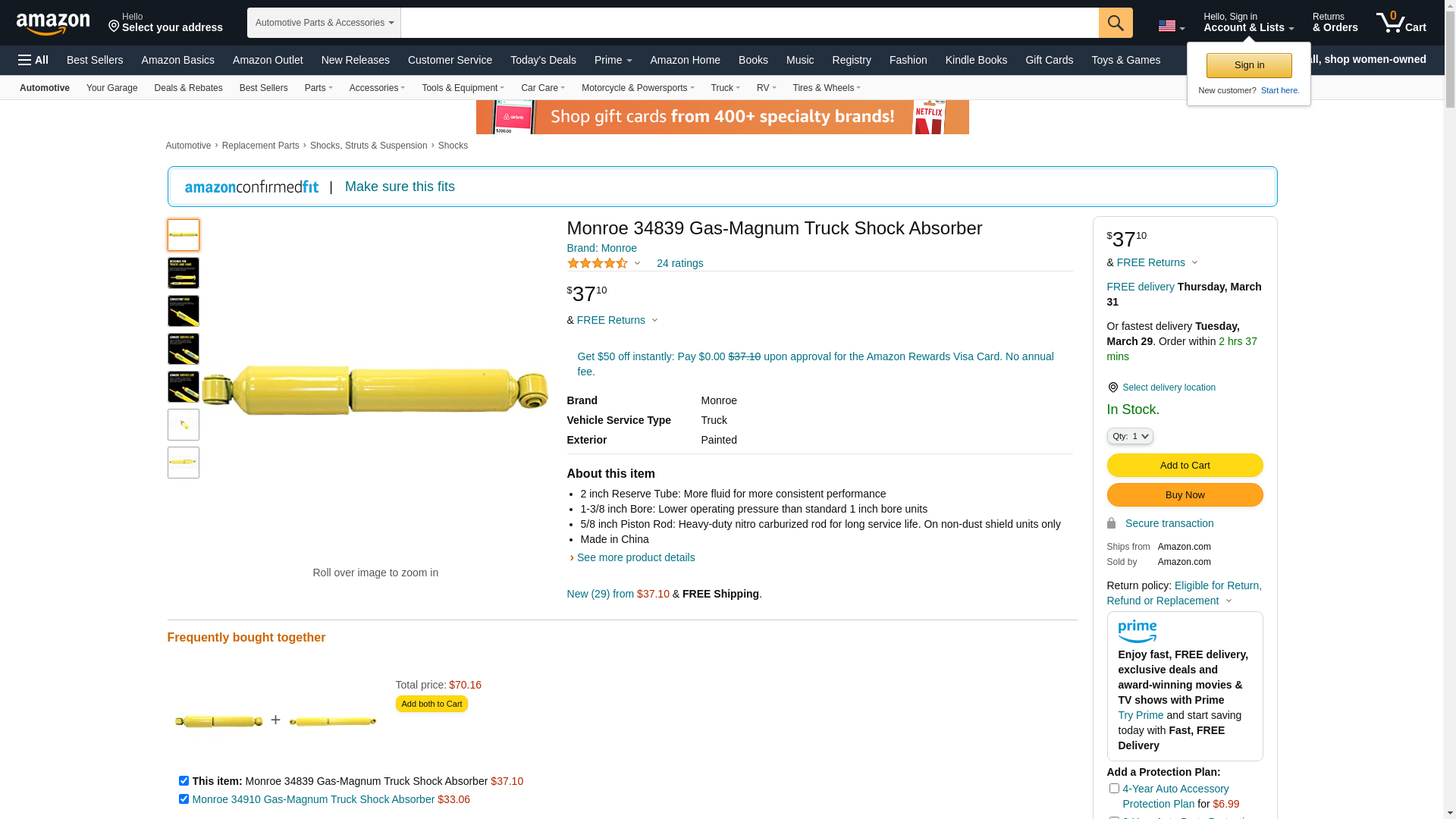Image resolution: width=1456 pixels, height=819 pixels.
Task: Select the second product image thumbnail
Action: (x=184, y=273)
